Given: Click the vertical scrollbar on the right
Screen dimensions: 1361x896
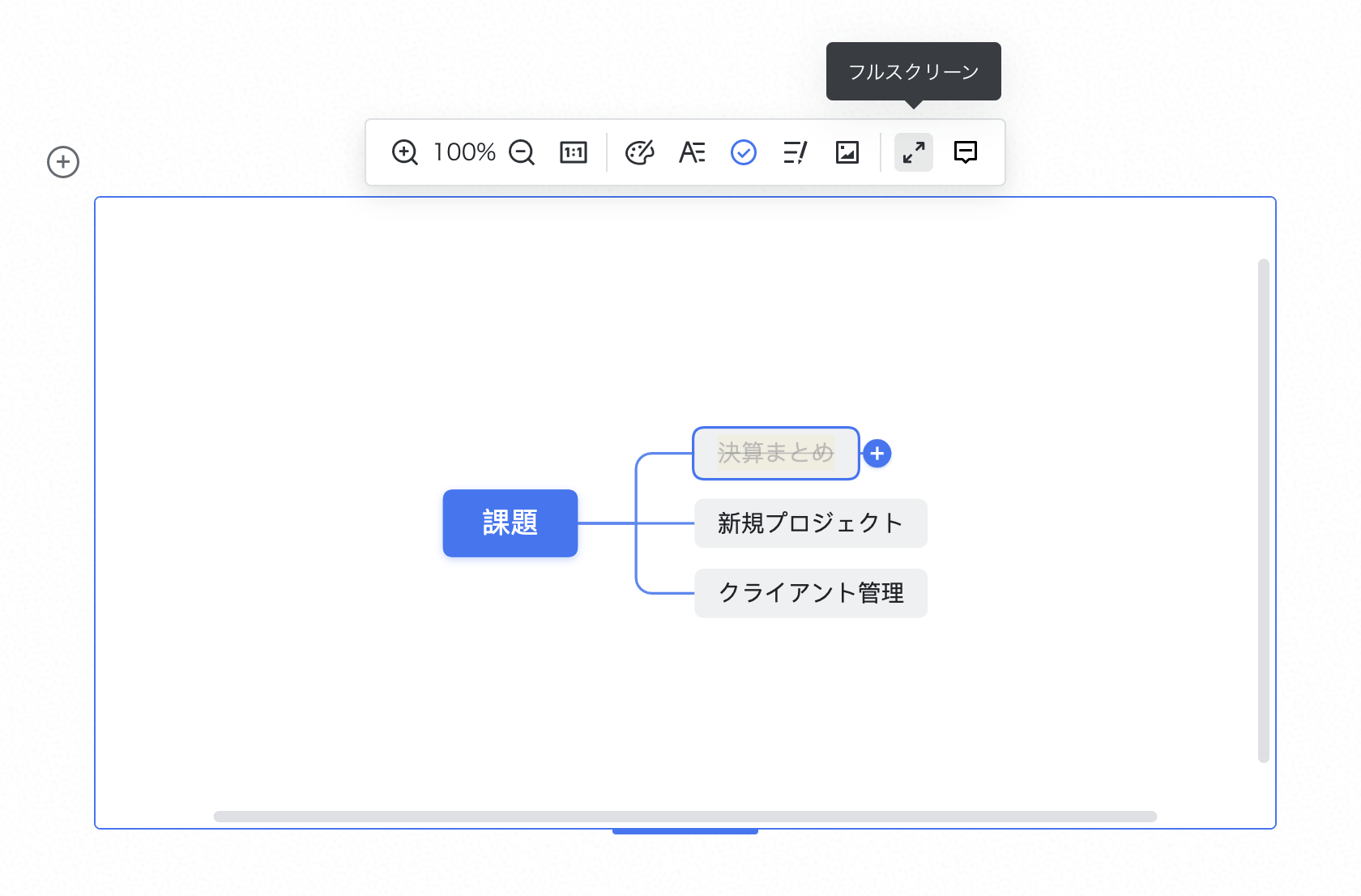Looking at the screenshot, I should [x=1262, y=510].
